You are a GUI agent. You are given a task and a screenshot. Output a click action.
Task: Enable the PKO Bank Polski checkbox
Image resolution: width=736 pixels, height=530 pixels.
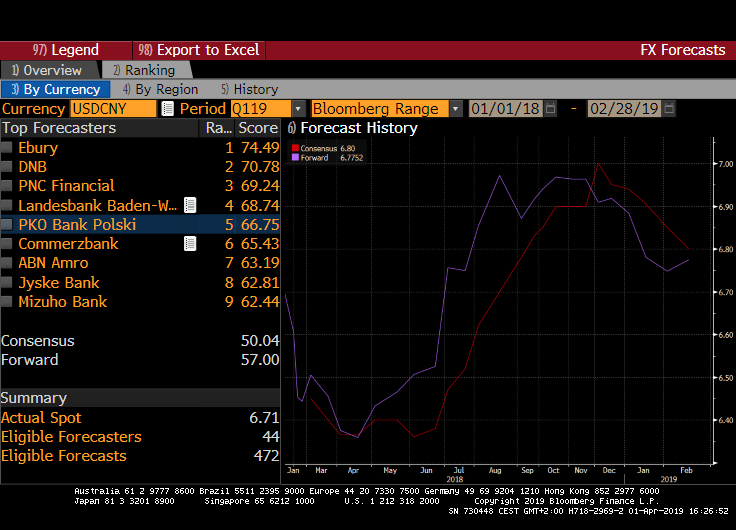tap(9, 225)
